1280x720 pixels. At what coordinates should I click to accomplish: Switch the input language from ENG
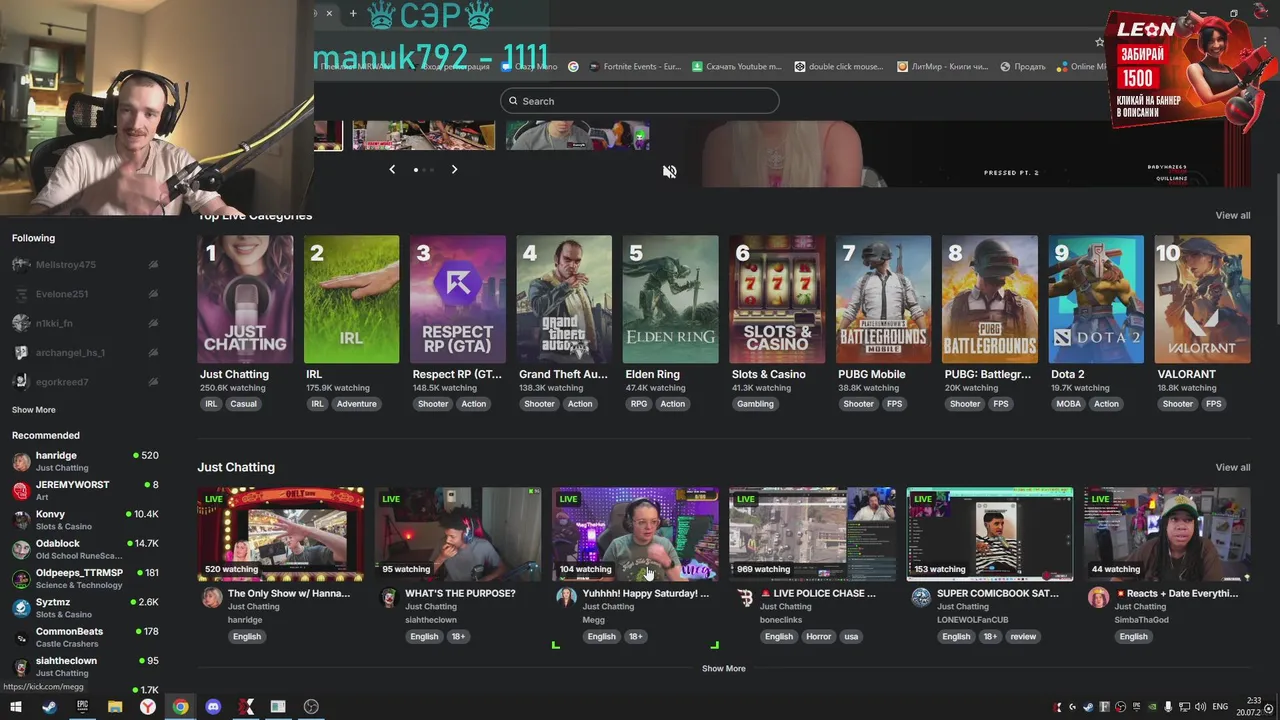click(1219, 707)
